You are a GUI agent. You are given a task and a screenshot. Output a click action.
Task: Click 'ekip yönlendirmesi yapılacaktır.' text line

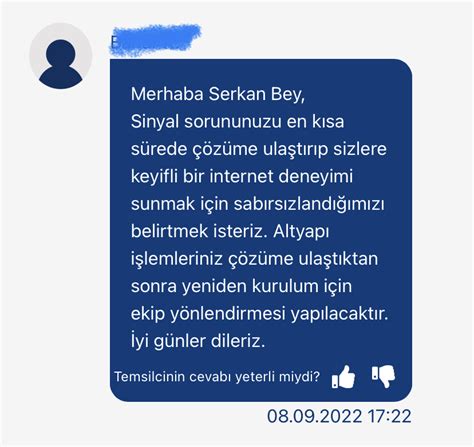[260, 314]
